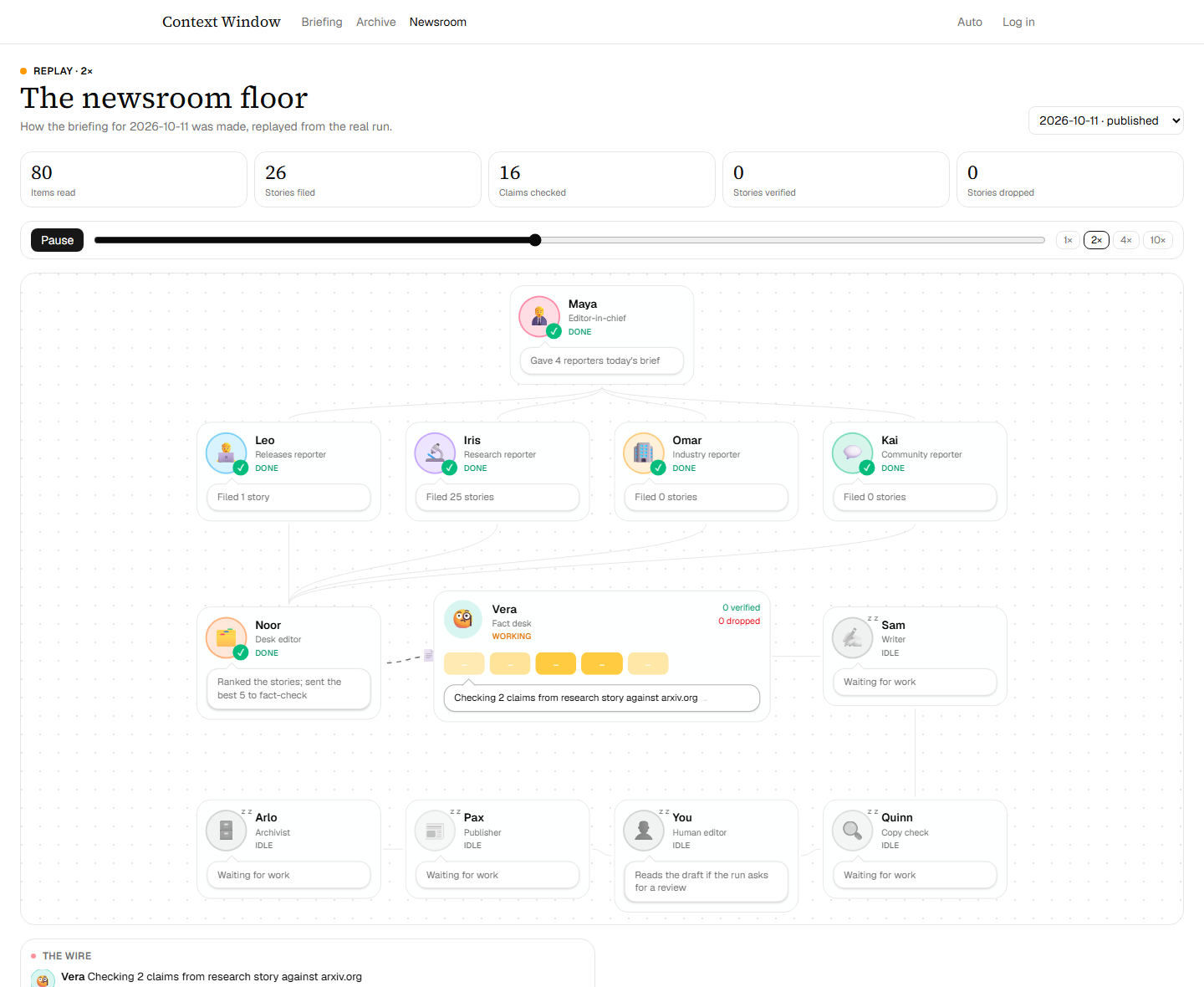This screenshot has height=987, width=1204.
Task: Select the Newsroom nav item
Action: [x=438, y=22]
